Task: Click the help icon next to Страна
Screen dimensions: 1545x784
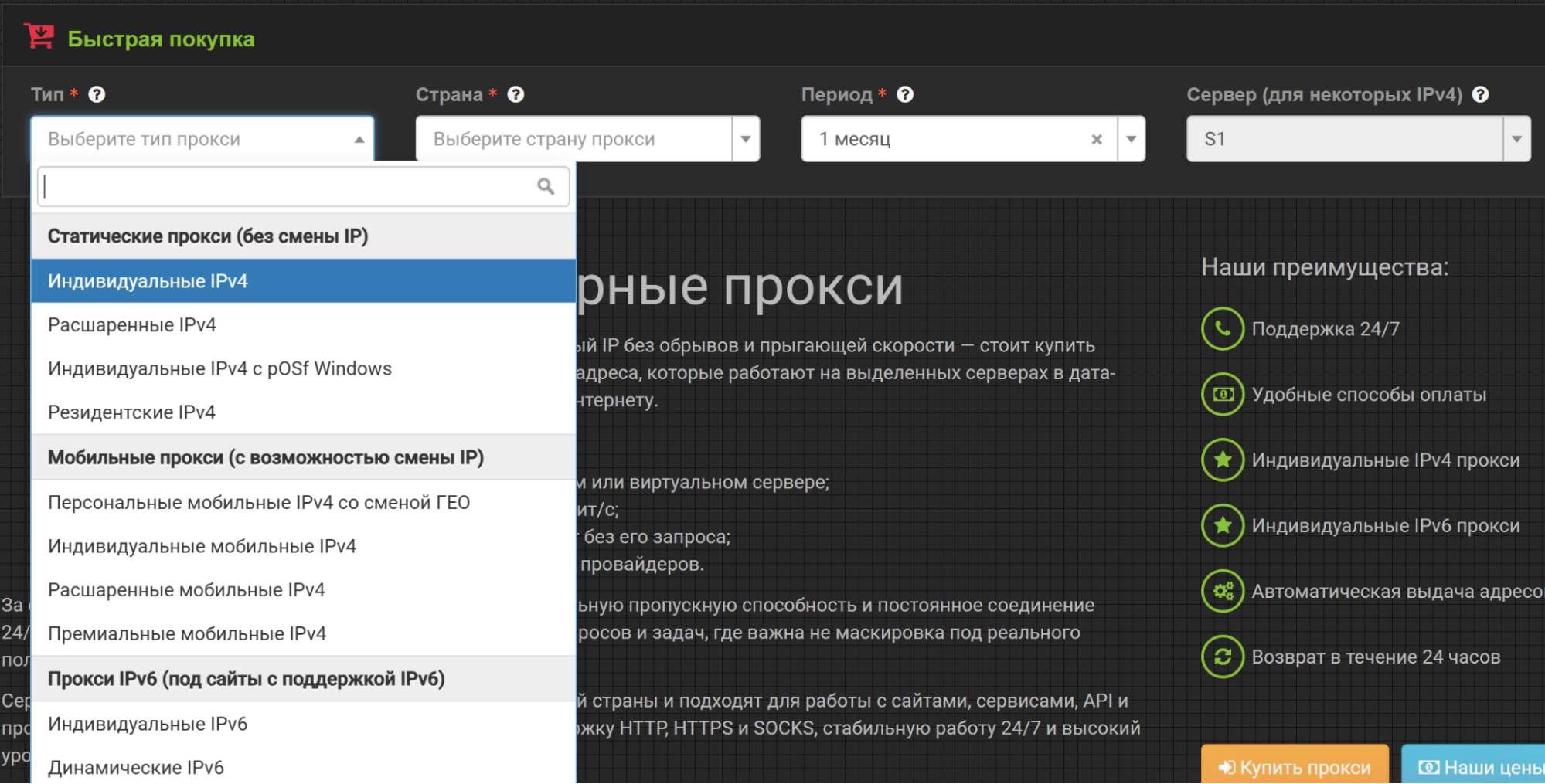Action: point(516,94)
